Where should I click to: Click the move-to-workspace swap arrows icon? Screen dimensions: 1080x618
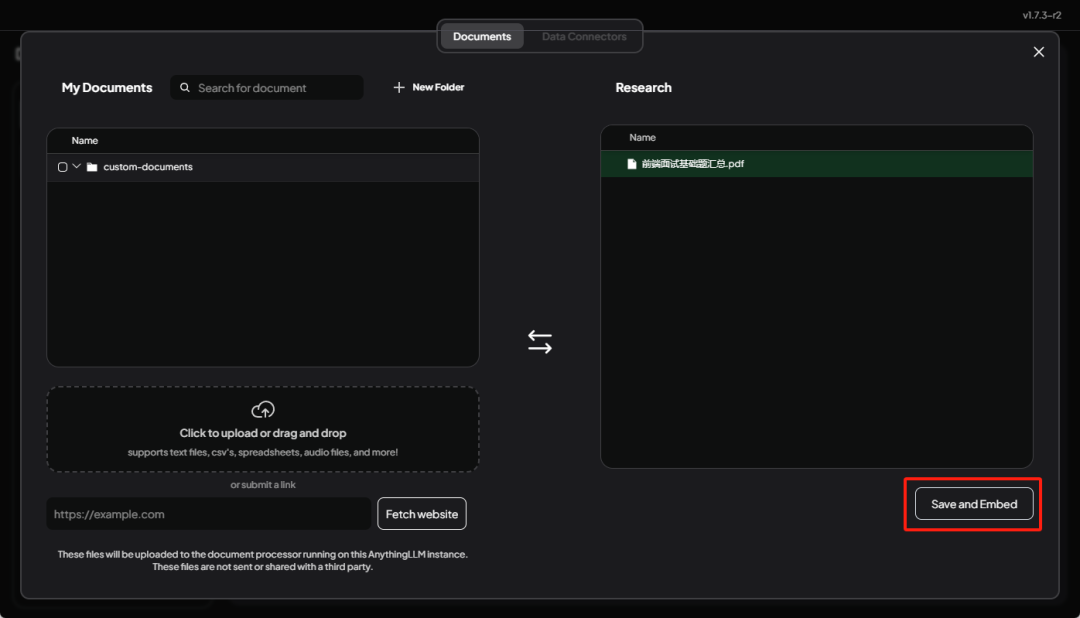(x=540, y=342)
